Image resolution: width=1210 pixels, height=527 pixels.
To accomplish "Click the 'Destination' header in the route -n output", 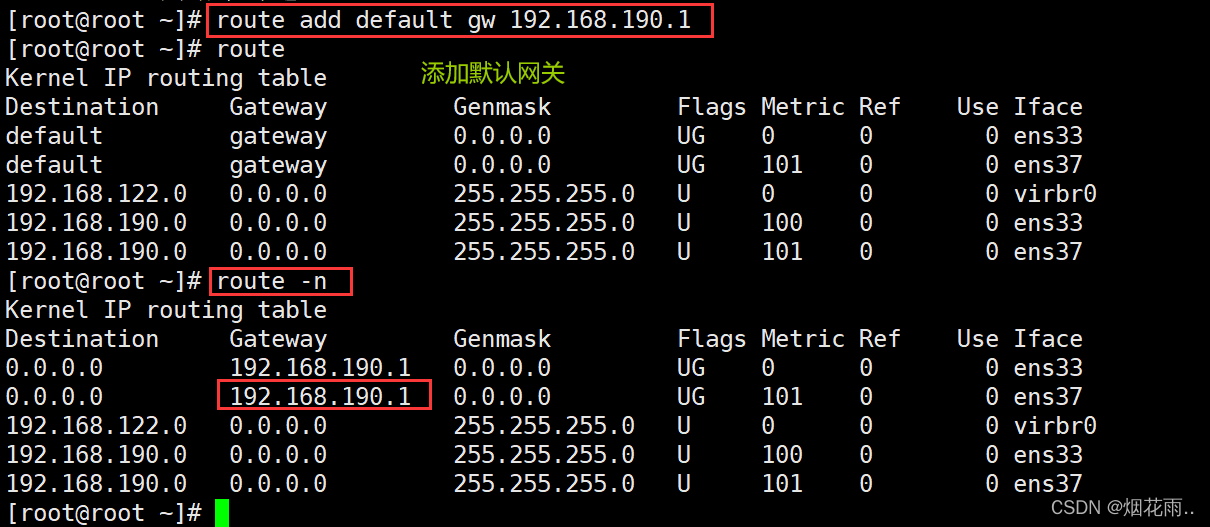I will (x=82, y=339).
